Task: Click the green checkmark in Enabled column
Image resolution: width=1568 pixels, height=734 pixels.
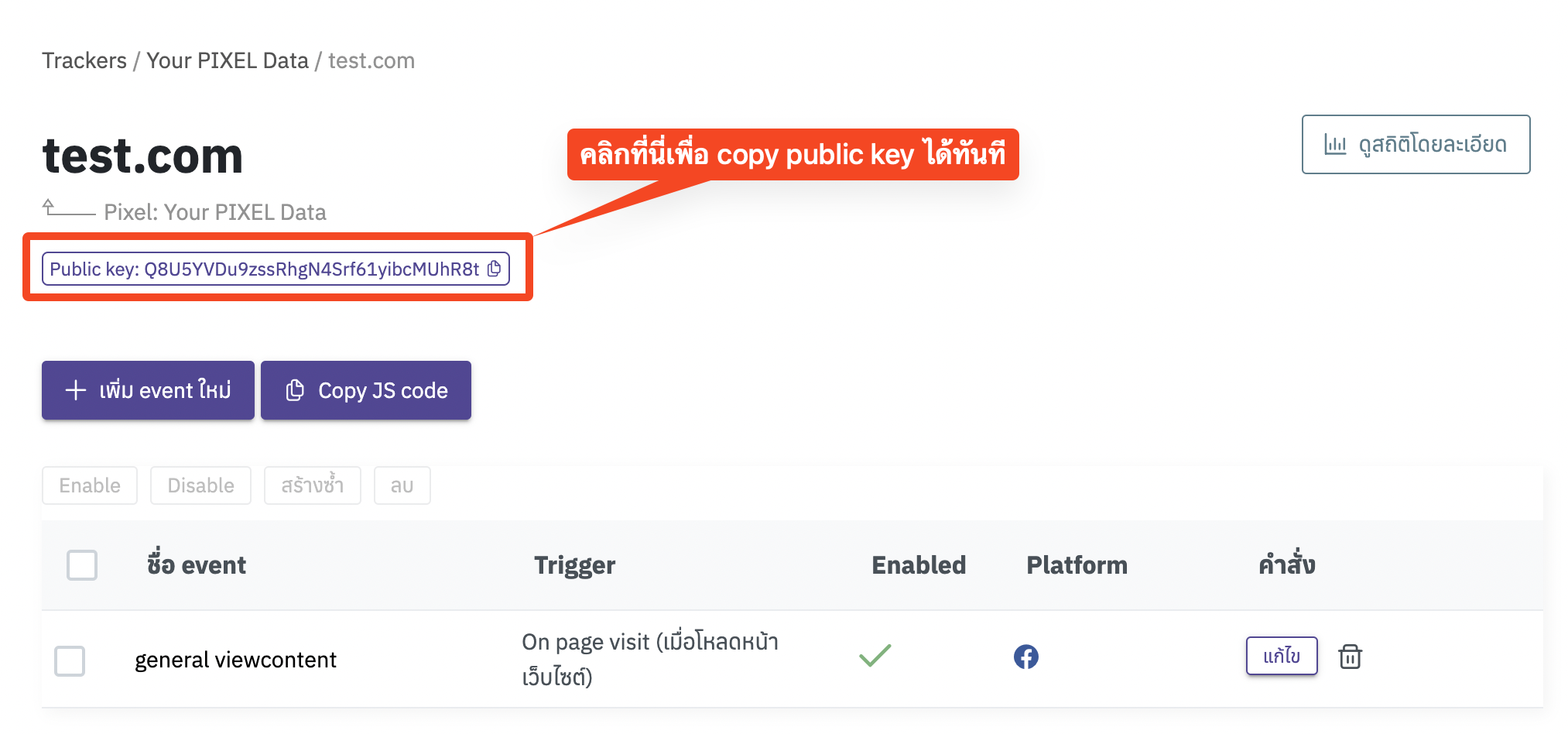Action: (875, 655)
